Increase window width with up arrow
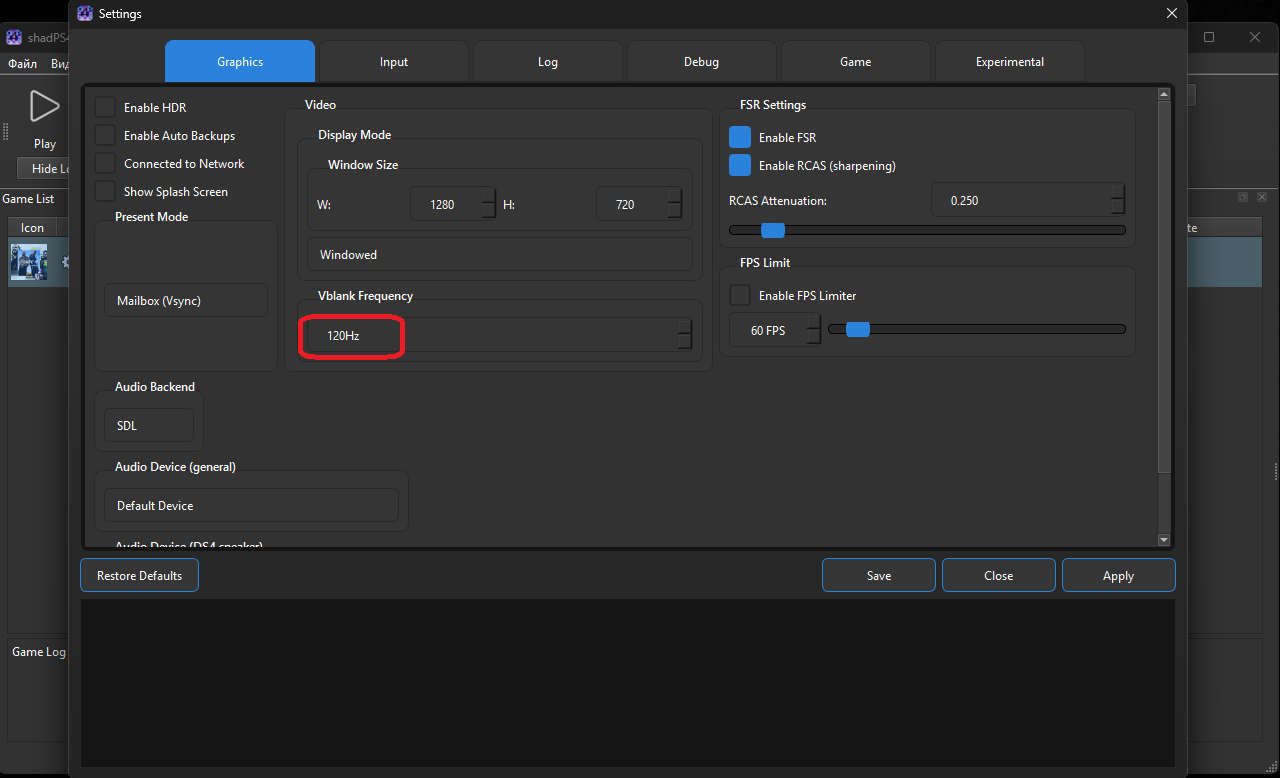 click(488, 195)
